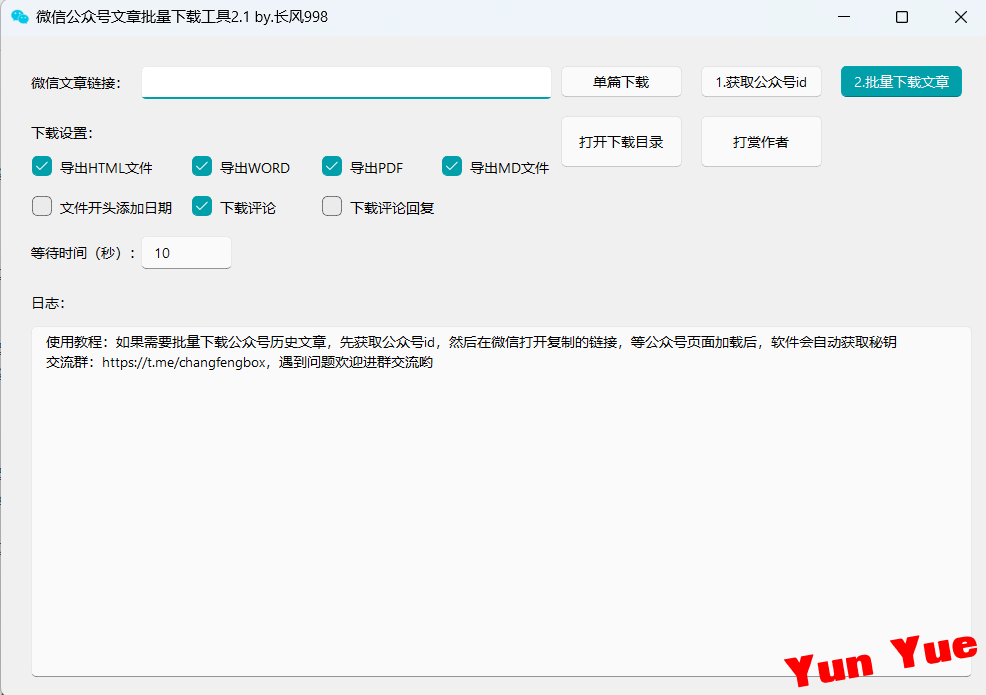986x695 pixels.
Task: Toggle the 导出WORD checkbox
Action: tap(202, 167)
